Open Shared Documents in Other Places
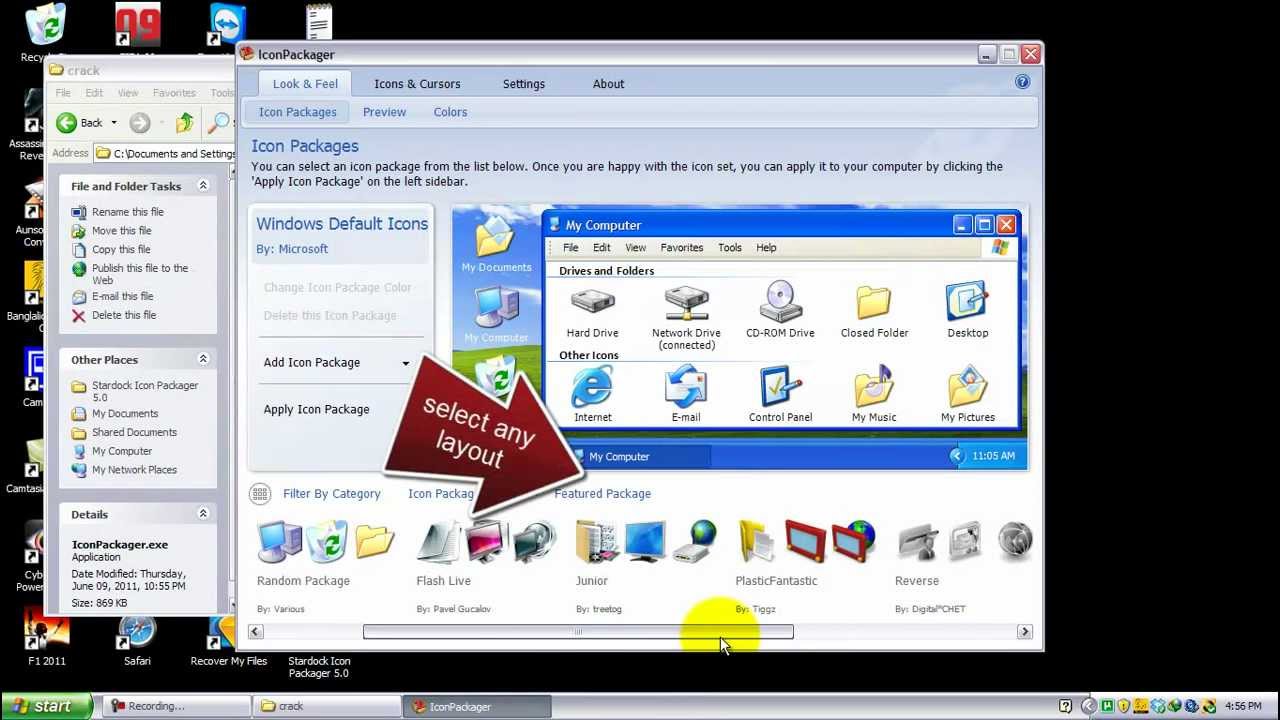Screen dimensions: 1280x720 [x=134, y=432]
